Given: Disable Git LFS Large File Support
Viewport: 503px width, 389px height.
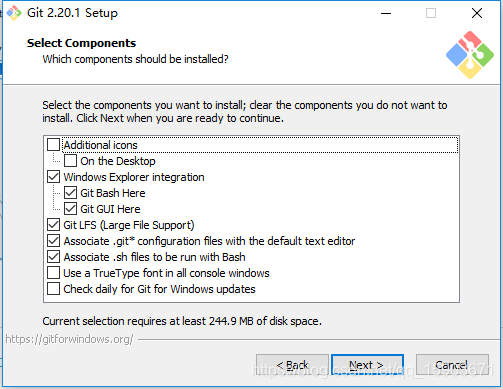Looking at the screenshot, I should coord(53,225).
